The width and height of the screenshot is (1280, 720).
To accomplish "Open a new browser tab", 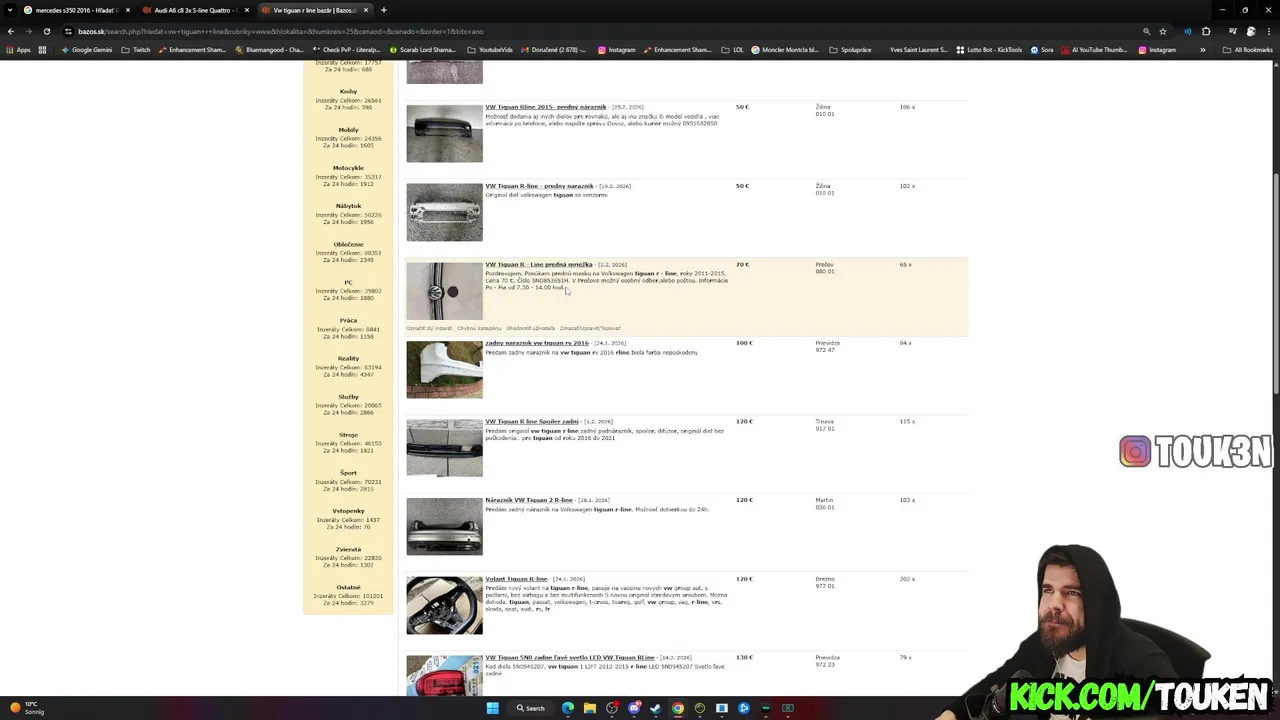I will 384,10.
